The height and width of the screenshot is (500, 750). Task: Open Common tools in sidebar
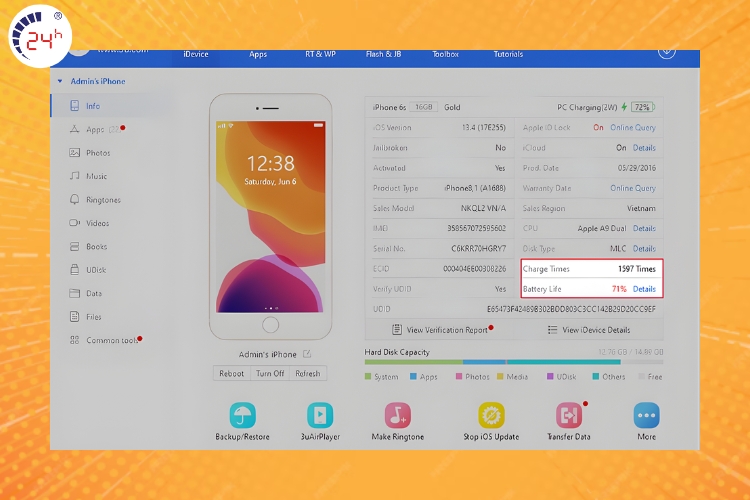pos(111,340)
